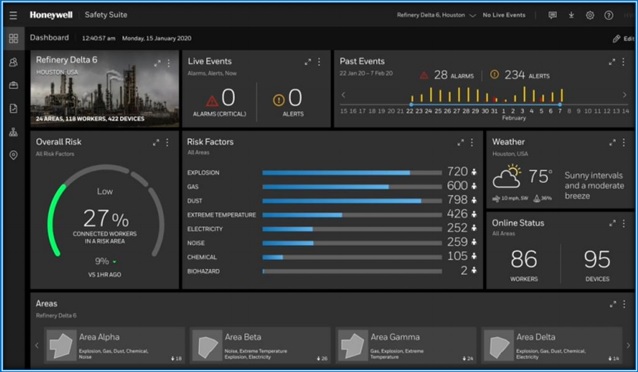
Task: Click the Honeywell logo
Action: (x=51, y=15)
